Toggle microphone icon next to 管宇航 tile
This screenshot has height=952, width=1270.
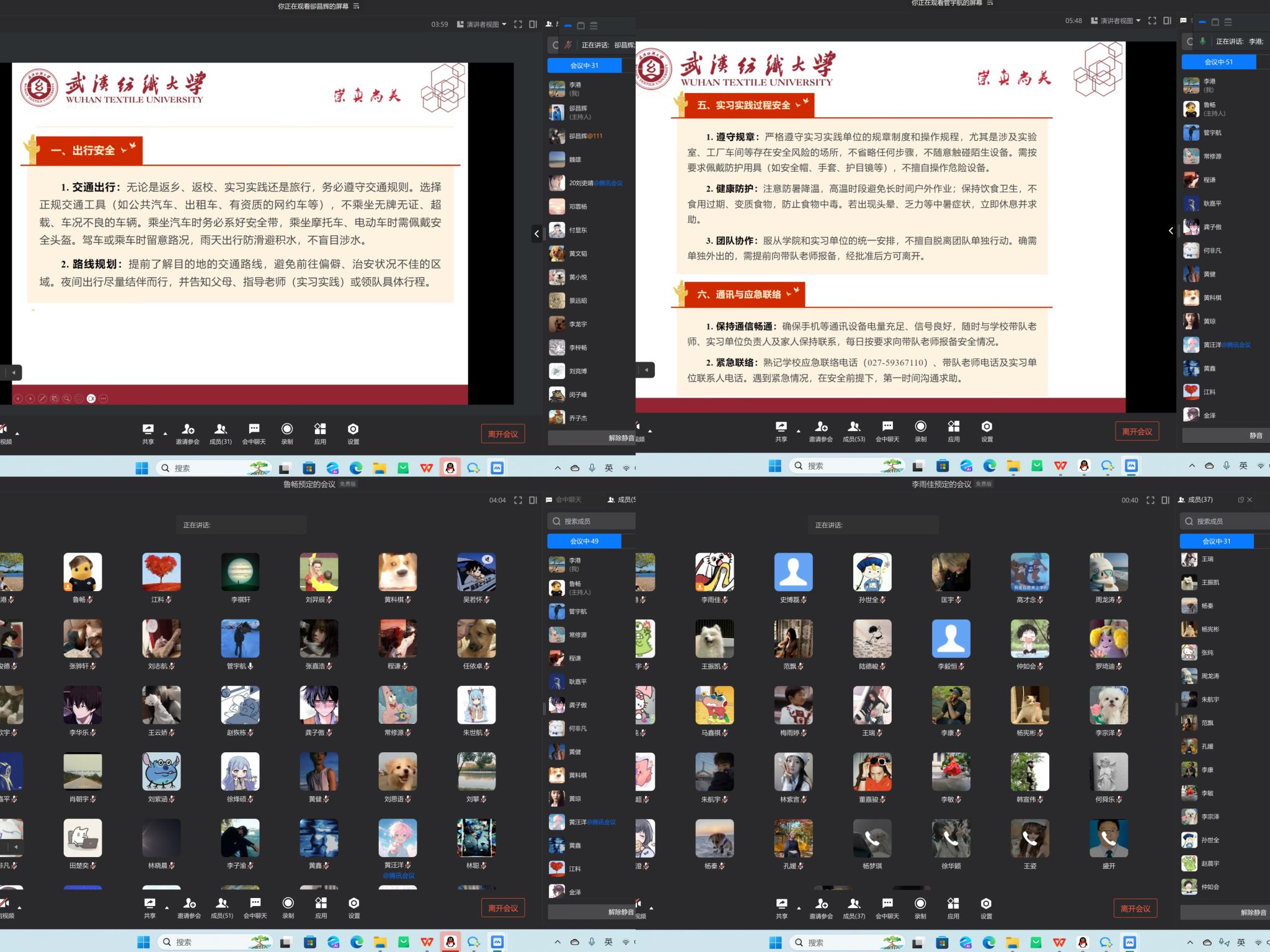coord(251,666)
